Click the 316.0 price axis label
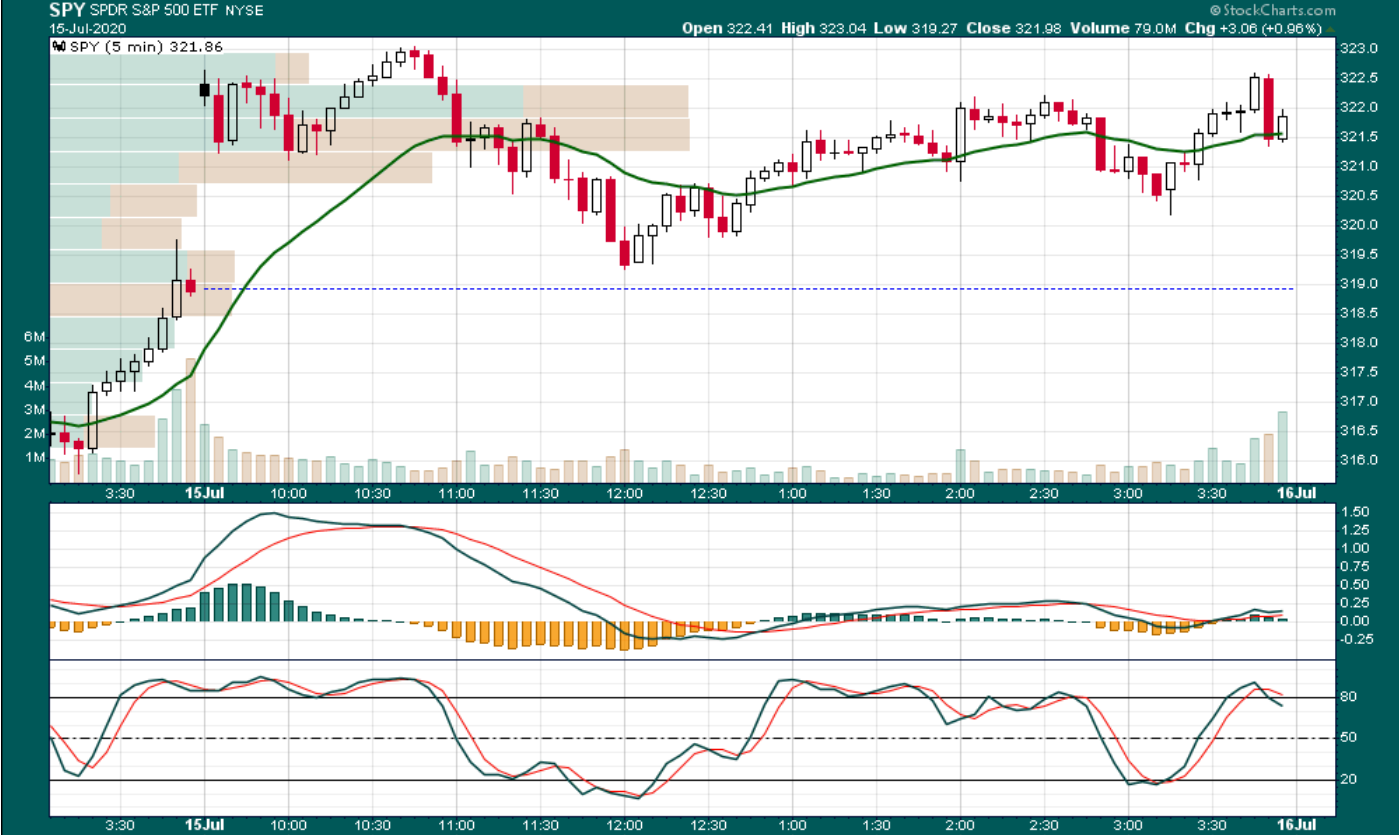 [x=1358, y=461]
